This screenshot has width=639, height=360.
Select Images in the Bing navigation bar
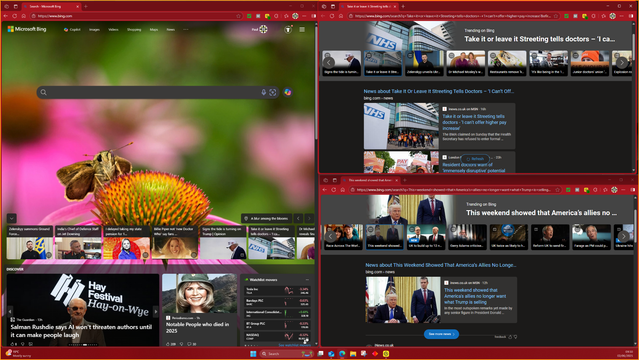[94, 29]
